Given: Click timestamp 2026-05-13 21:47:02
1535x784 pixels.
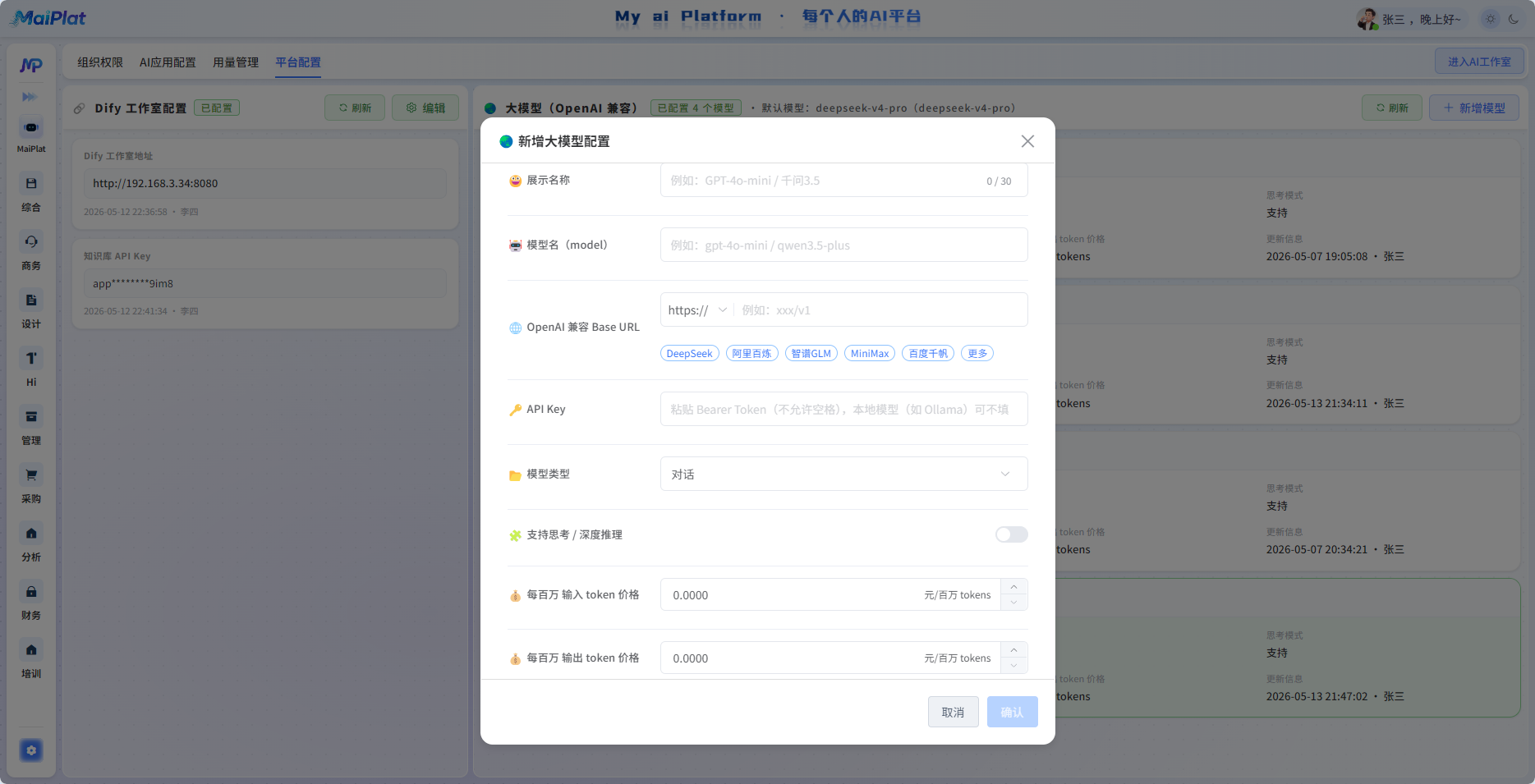Looking at the screenshot, I should (1317, 696).
